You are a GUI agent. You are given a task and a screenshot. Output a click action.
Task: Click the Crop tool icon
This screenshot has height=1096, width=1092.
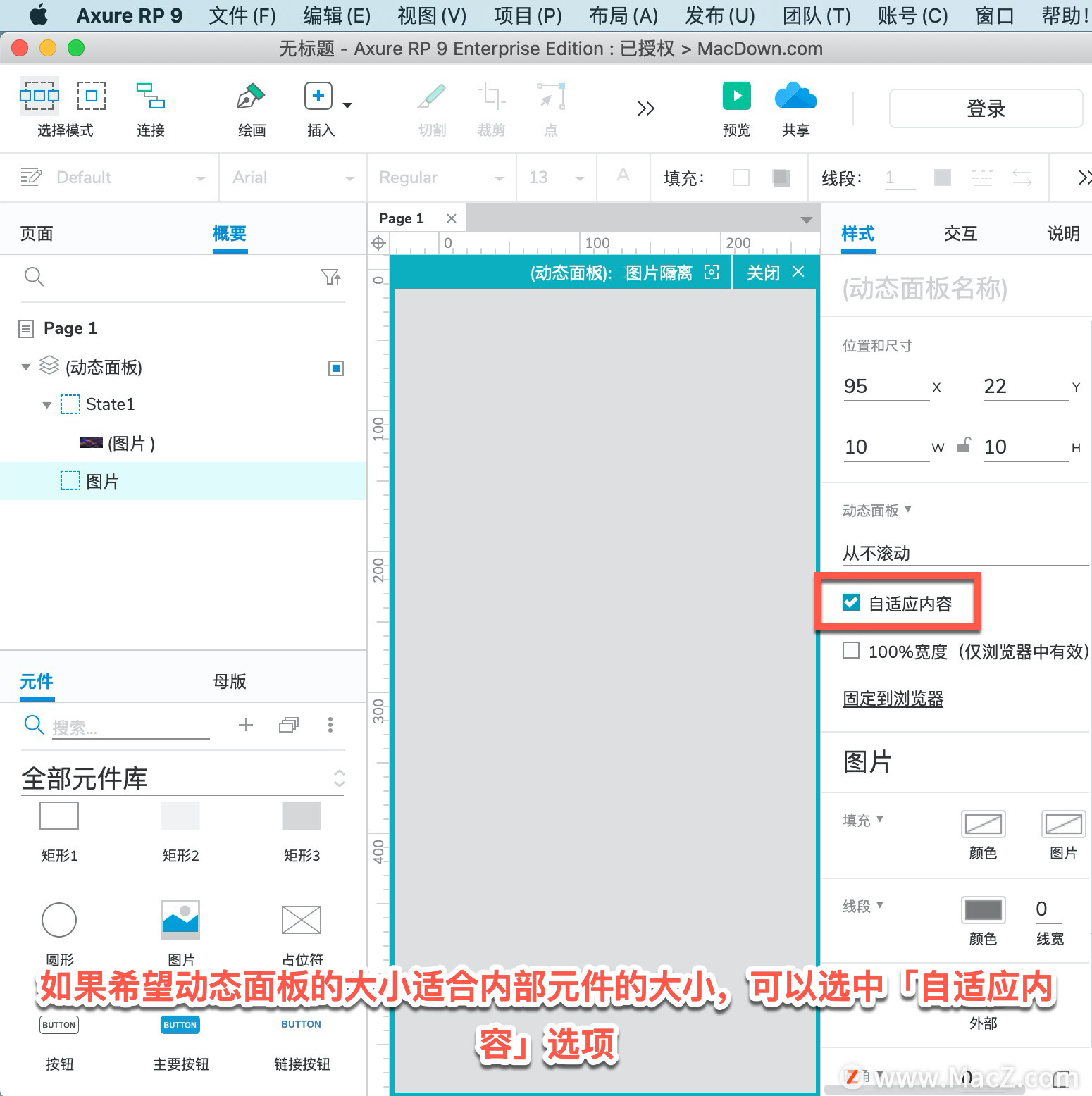click(491, 96)
